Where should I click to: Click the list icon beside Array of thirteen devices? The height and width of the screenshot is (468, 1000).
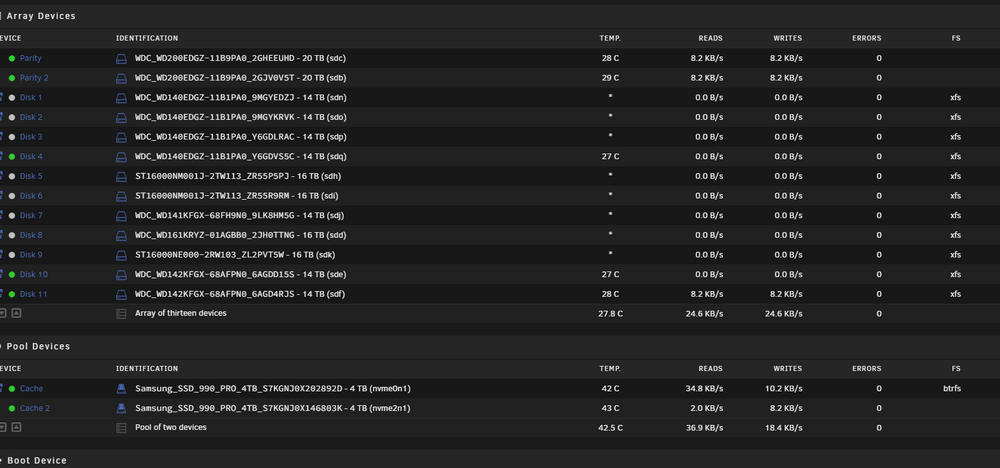[121, 314]
